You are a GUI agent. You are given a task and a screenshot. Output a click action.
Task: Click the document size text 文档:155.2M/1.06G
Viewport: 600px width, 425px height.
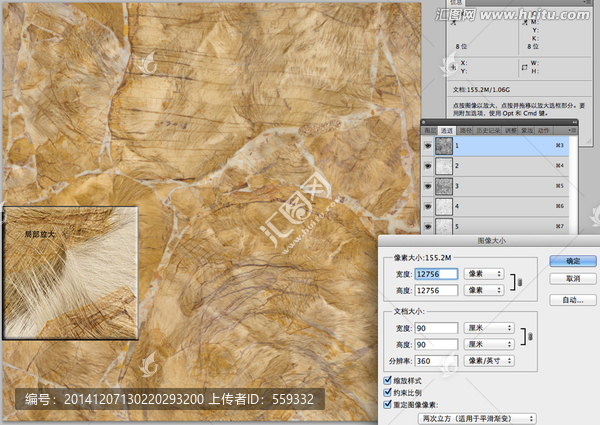[481, 90]
